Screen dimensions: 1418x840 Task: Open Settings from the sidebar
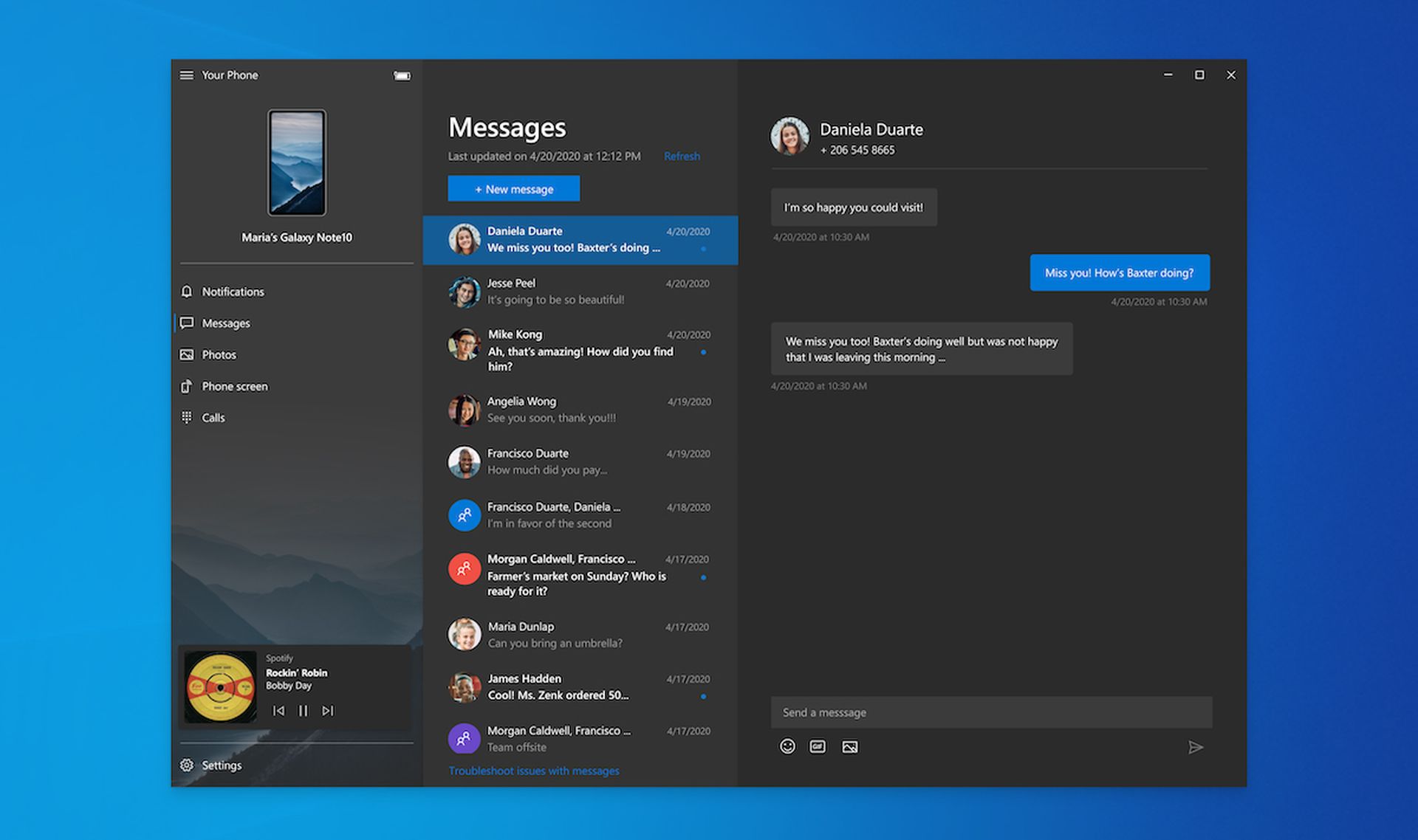pos(222,765)
